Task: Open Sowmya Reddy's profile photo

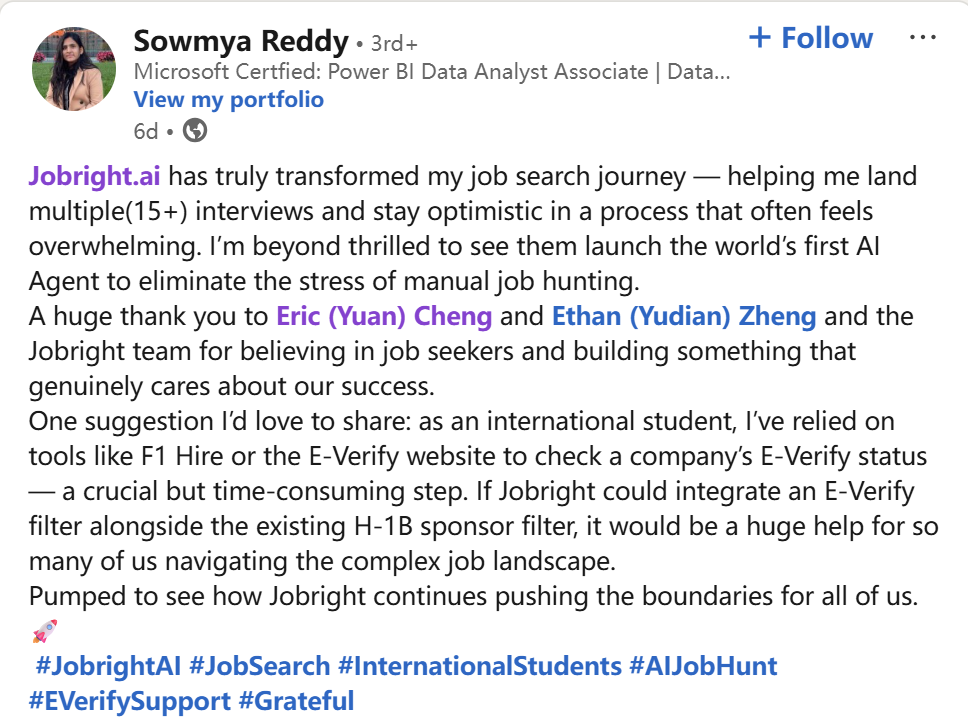Action: pos(74,69)
